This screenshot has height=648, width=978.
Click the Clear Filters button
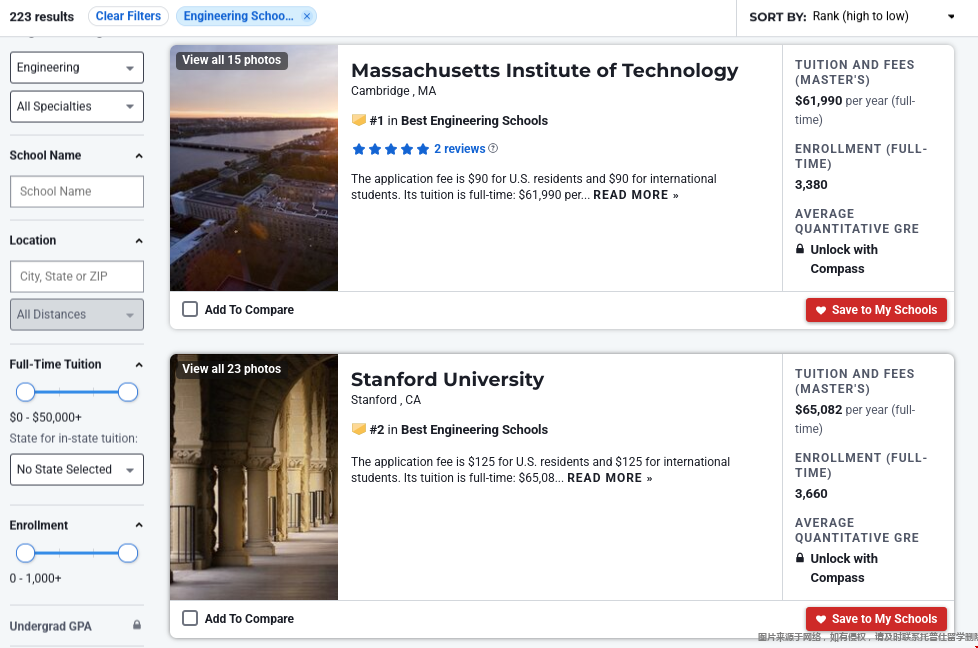128,16
